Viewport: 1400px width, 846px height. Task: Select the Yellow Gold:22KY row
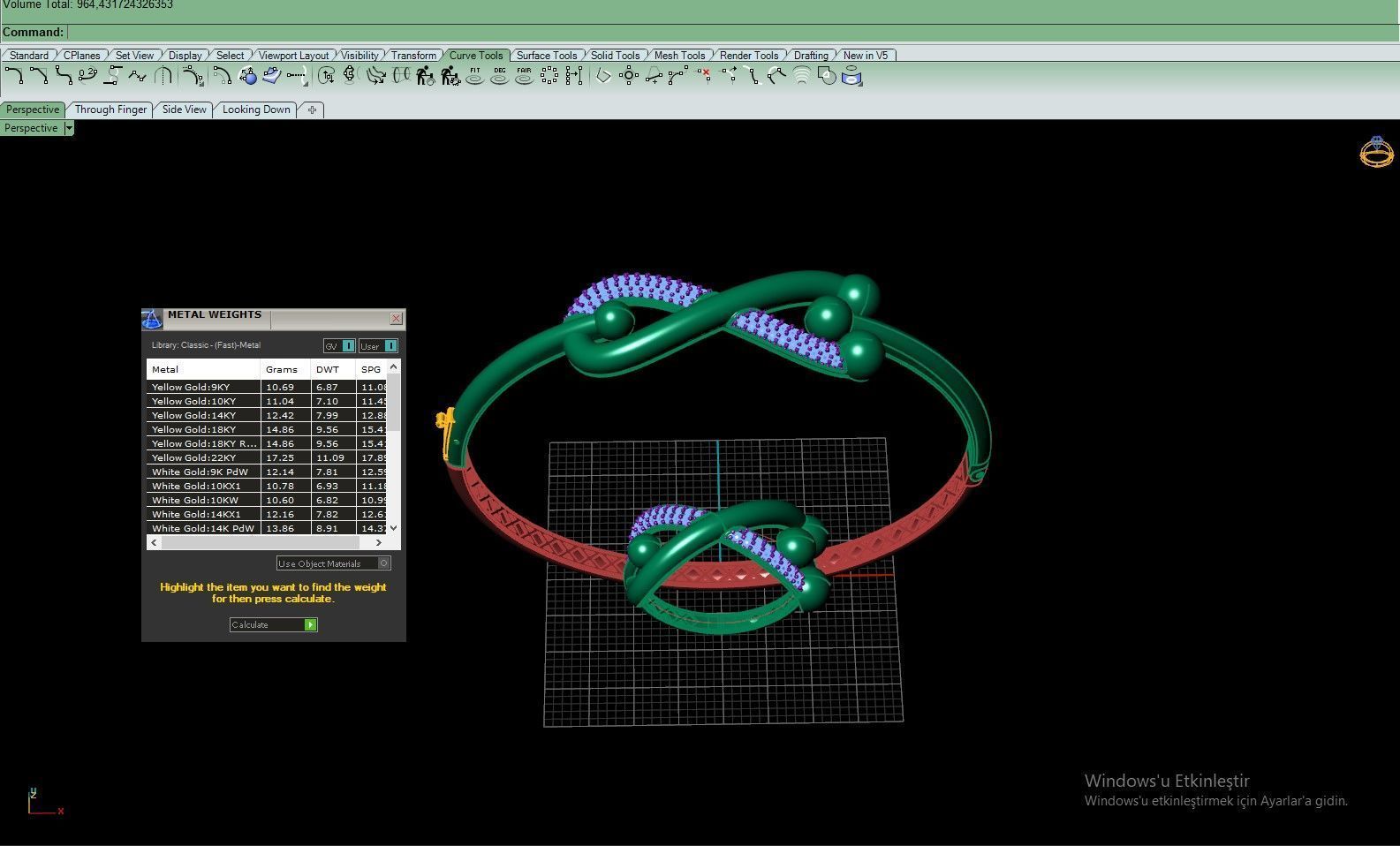pyautogui.click(x=268, y=457)
